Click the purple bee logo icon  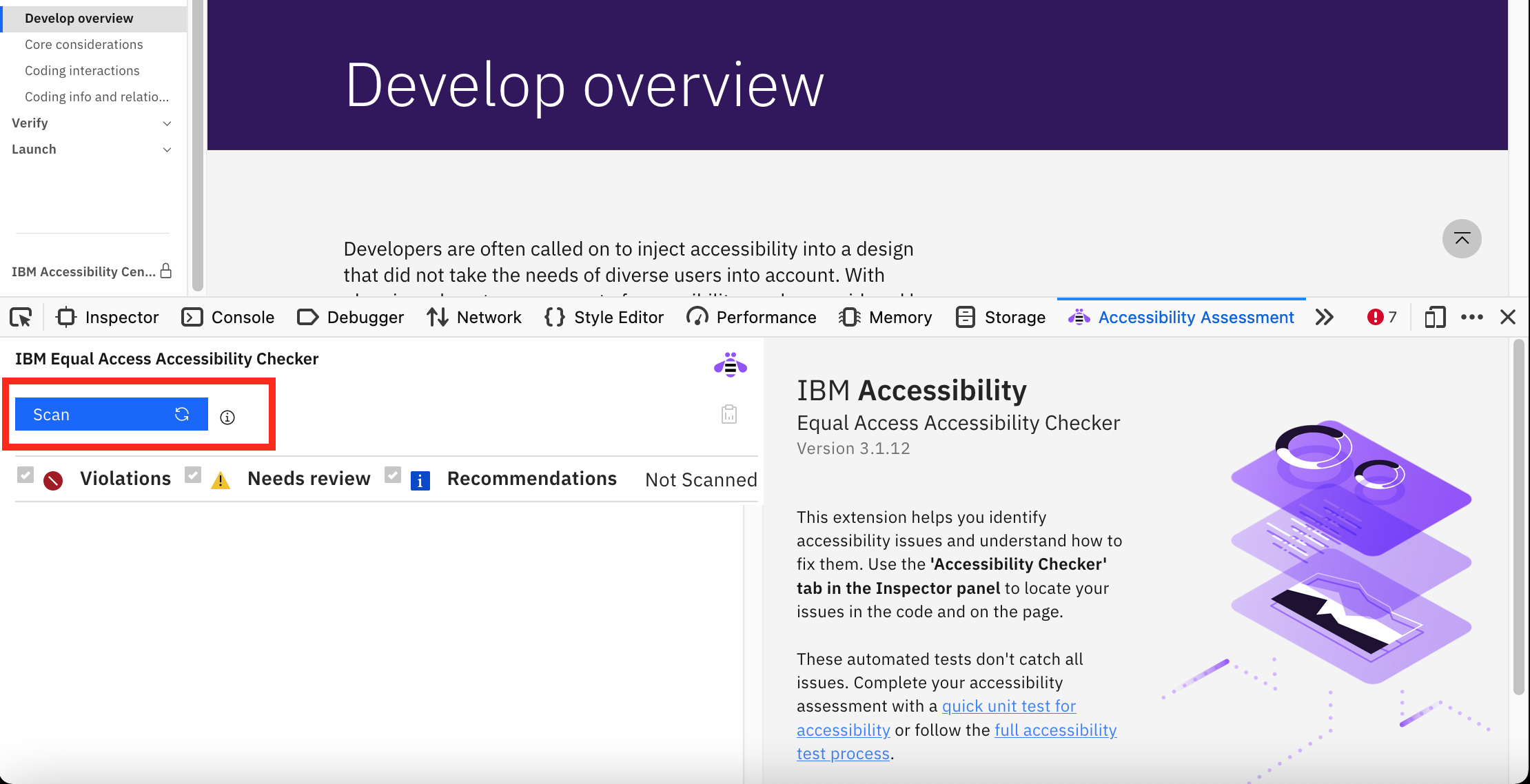pos(730,365)
